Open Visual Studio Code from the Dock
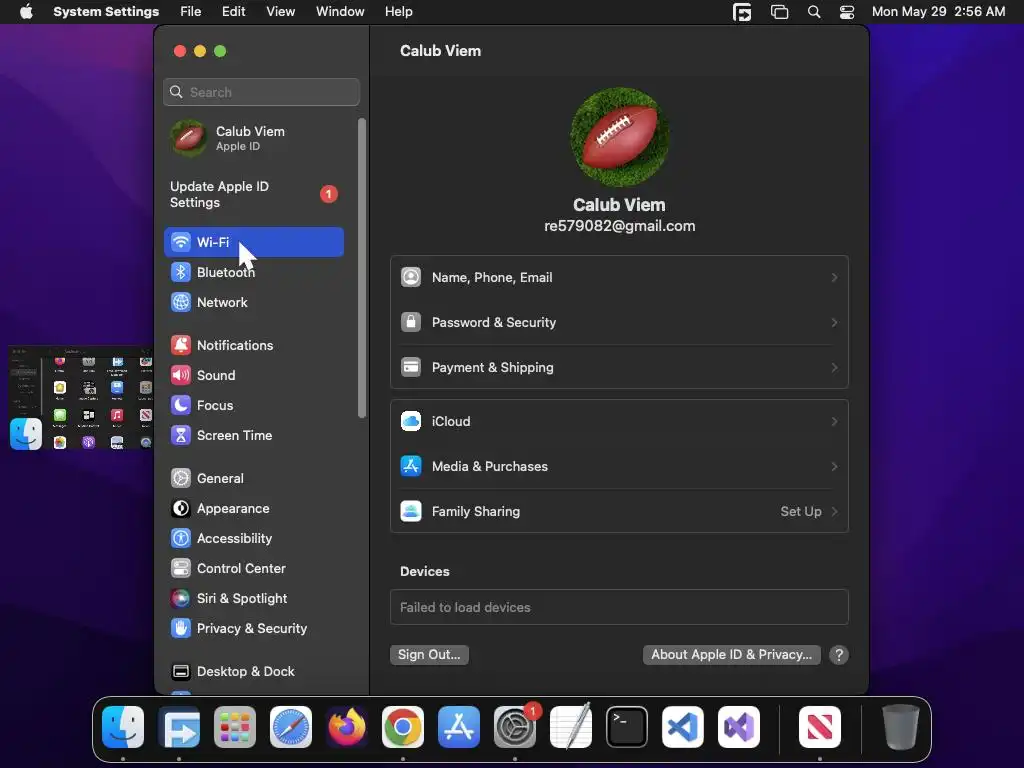 683,727
